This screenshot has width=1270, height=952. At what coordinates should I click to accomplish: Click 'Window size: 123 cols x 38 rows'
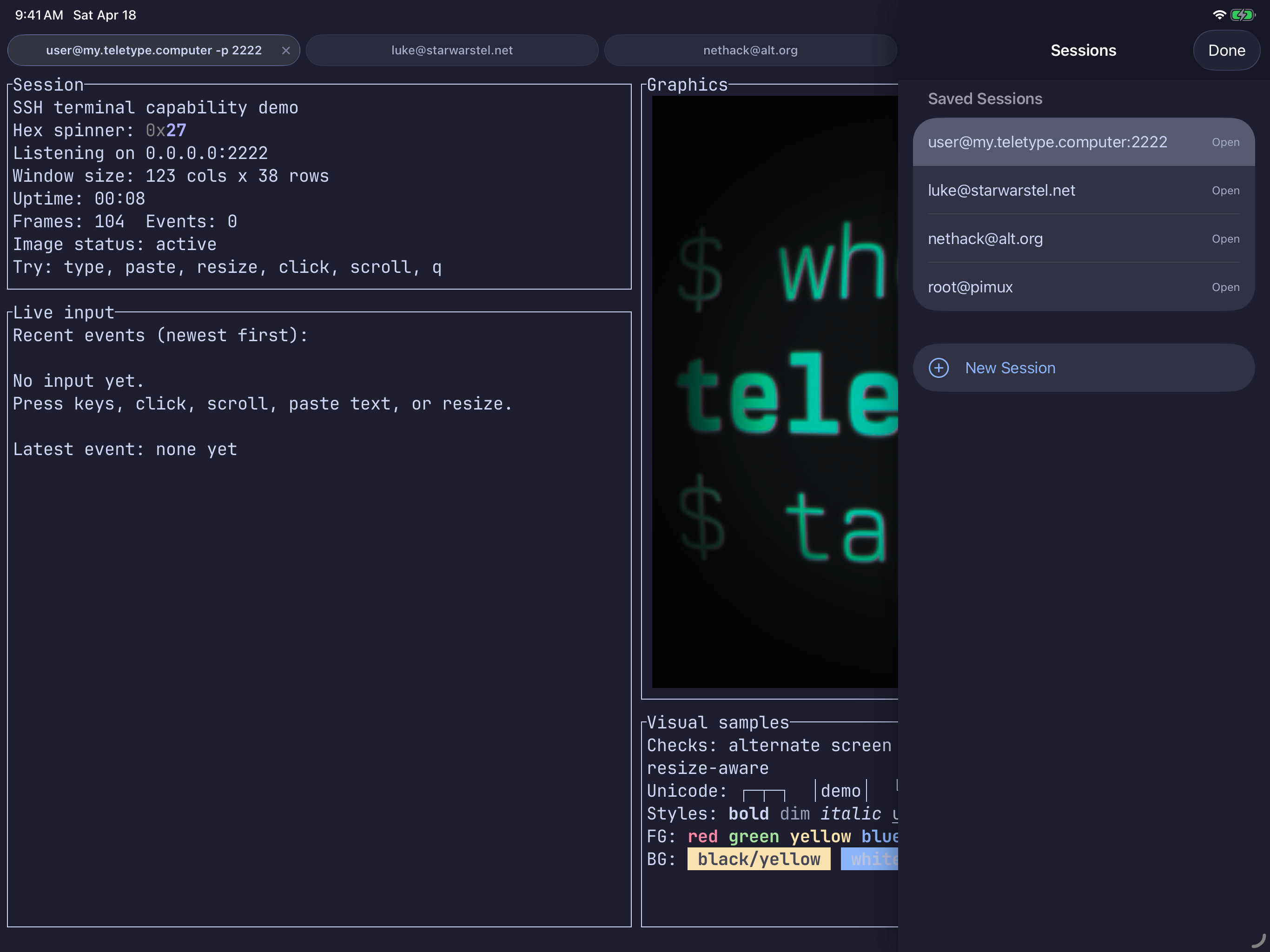(x=171, y=176)
